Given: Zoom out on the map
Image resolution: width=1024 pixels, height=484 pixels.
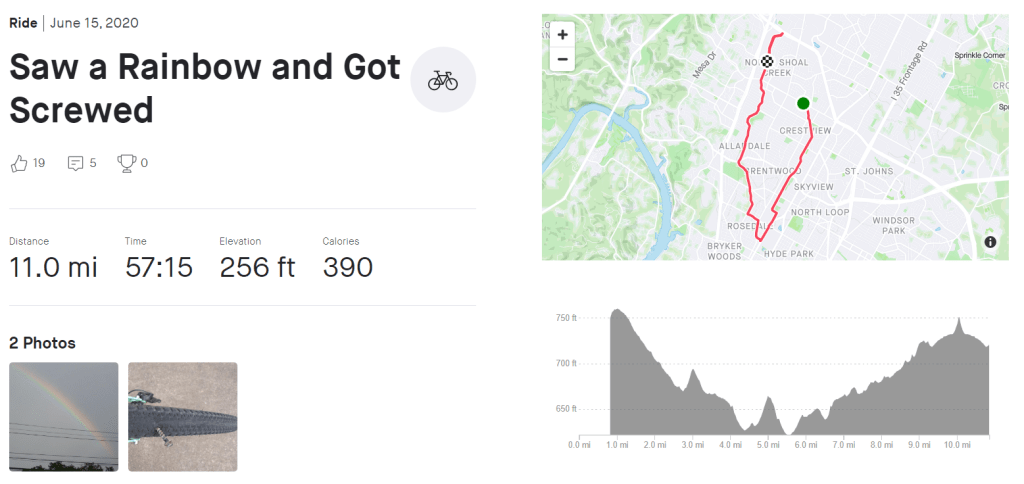Looking at the screenshot, I should coord(562,59).
